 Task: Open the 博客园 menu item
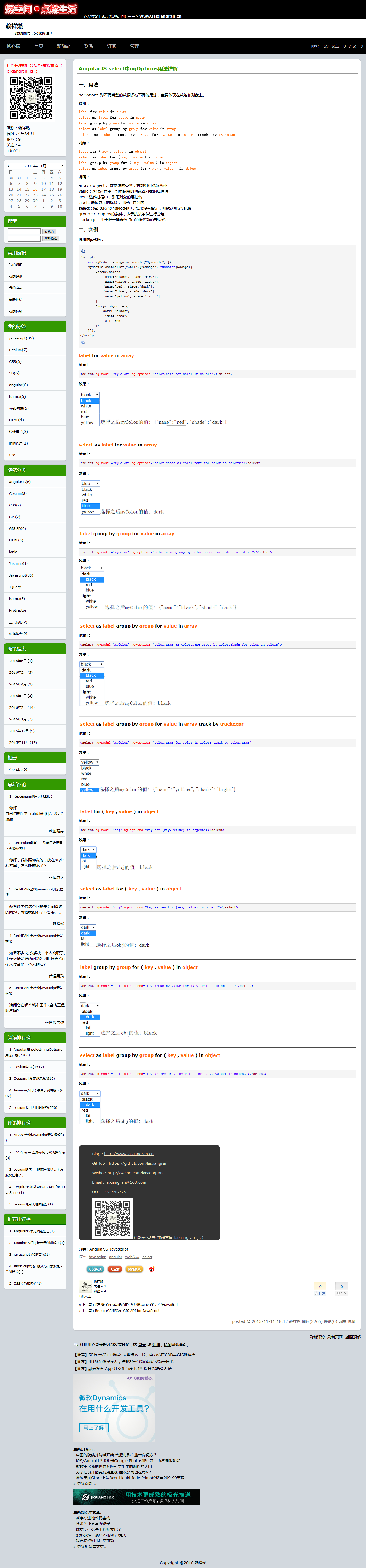point(13,46)
